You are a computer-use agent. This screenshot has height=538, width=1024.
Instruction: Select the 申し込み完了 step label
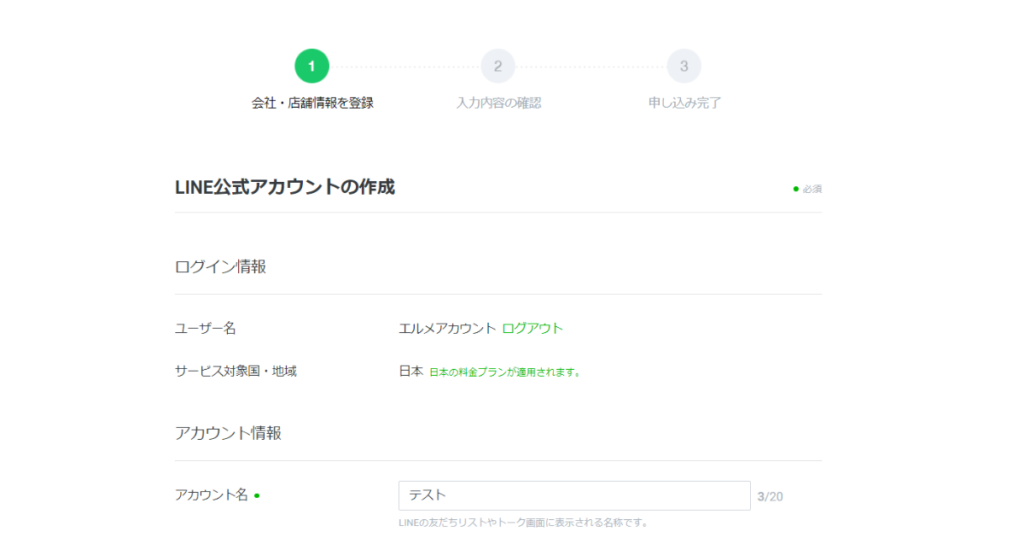(x=684, y=103)
